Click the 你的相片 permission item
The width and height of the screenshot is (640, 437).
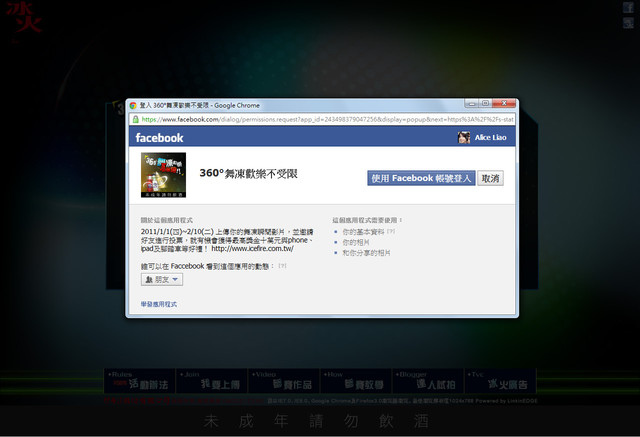click(x=356, y=242)
